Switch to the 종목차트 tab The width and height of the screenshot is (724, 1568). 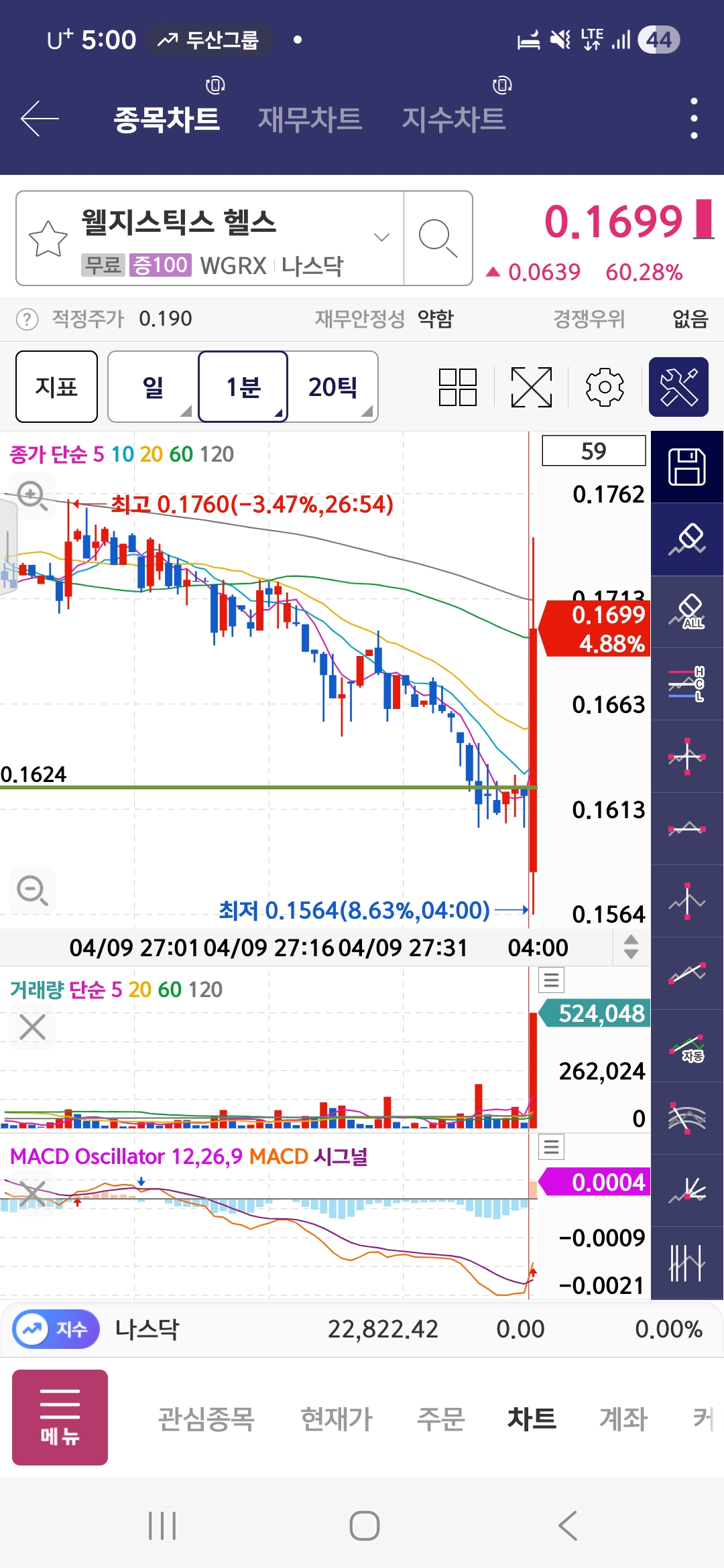(167, 119)
